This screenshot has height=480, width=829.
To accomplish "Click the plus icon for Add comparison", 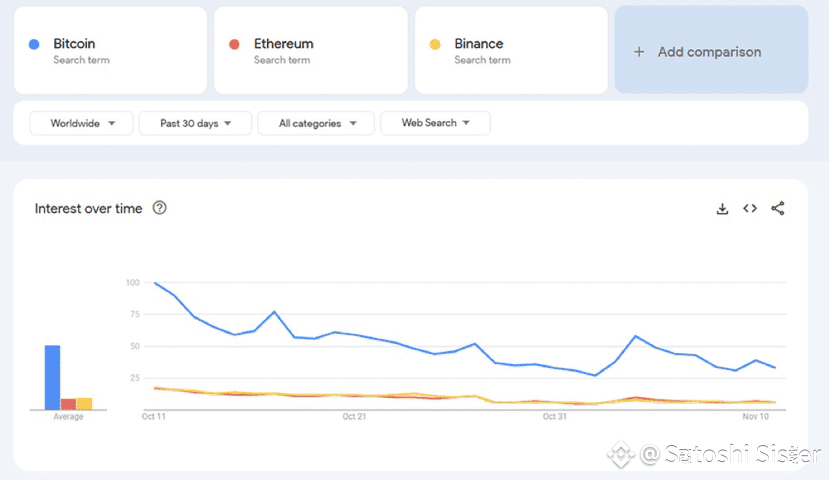I will tap(639, 52).
